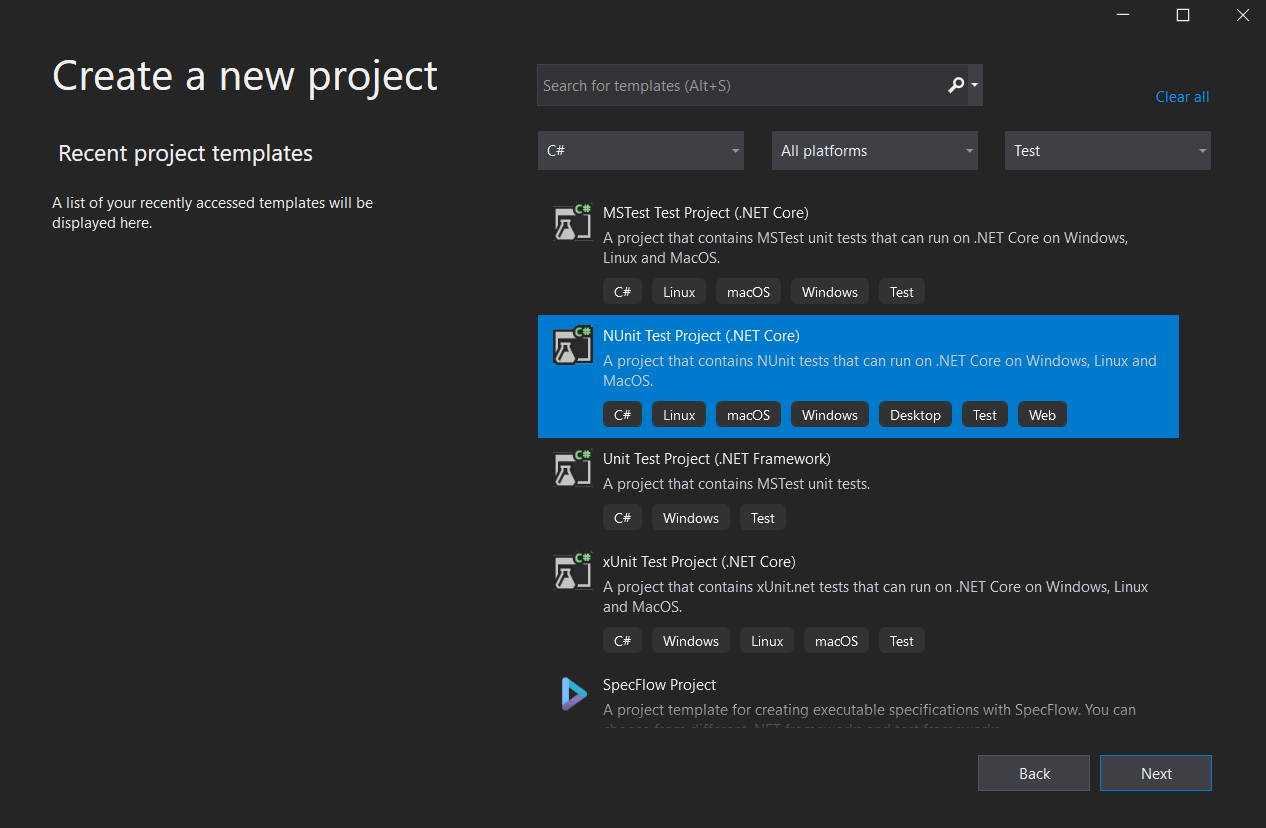Click the Windows tag on Unit Test Project

690,517
